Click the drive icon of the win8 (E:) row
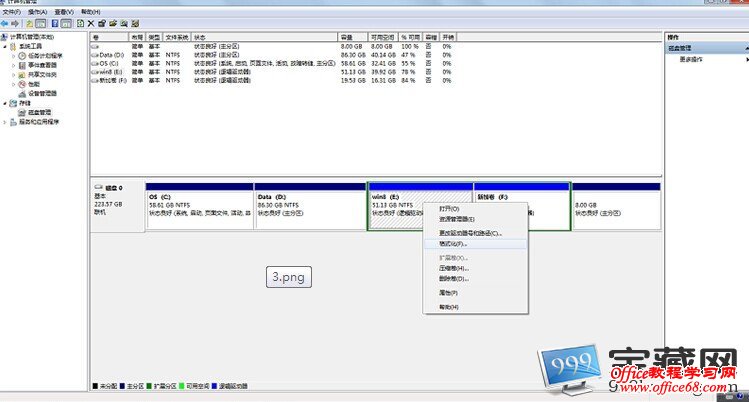 point(95,72)
